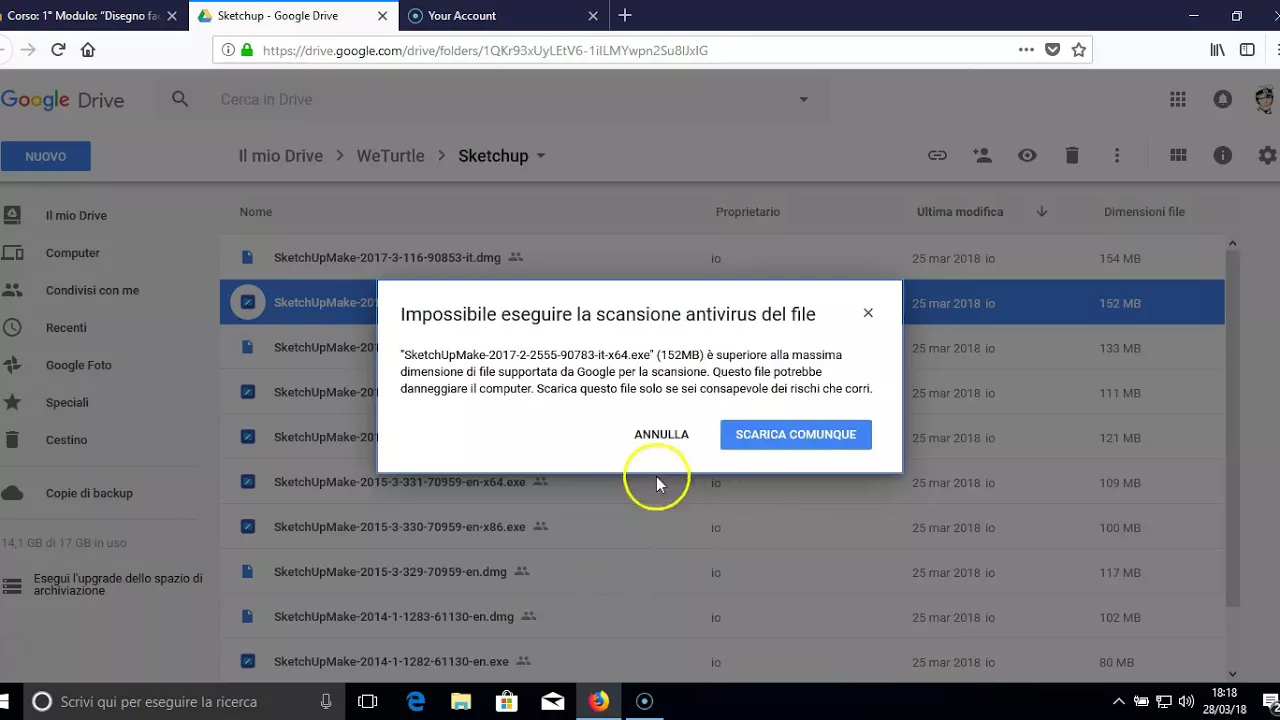
Task: Open a new browser tab
Action: (625, 16)
